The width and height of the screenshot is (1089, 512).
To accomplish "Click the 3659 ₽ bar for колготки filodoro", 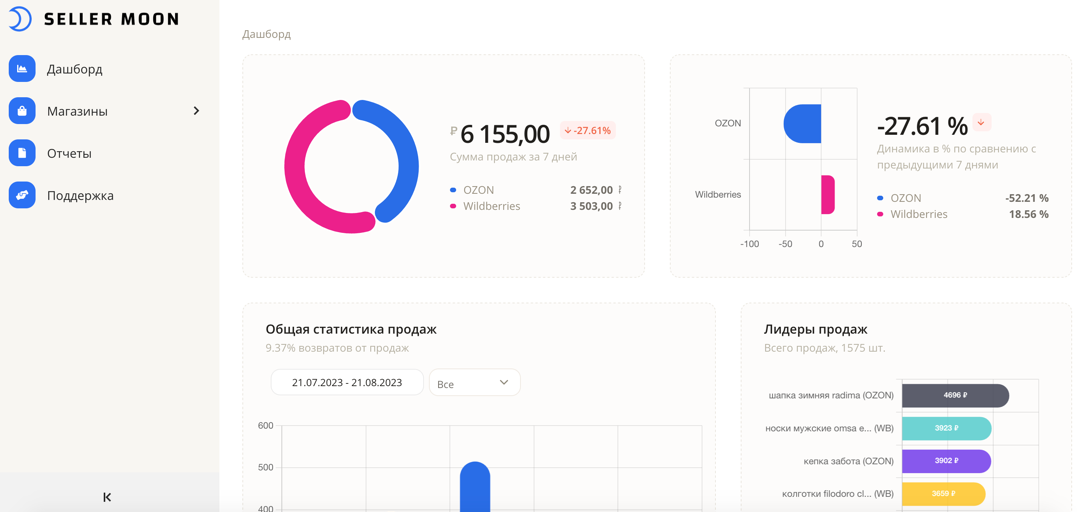I will [944, 494].
